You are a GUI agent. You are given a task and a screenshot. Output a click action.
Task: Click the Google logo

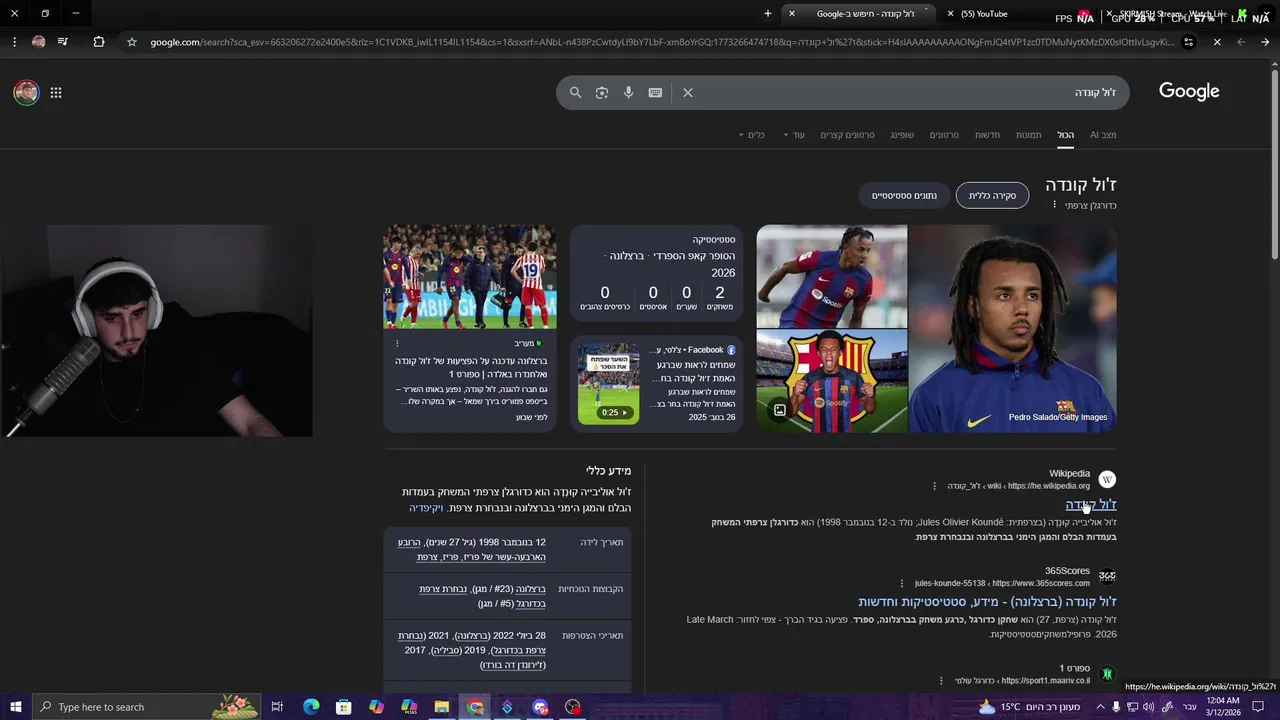pos(1189,91)
